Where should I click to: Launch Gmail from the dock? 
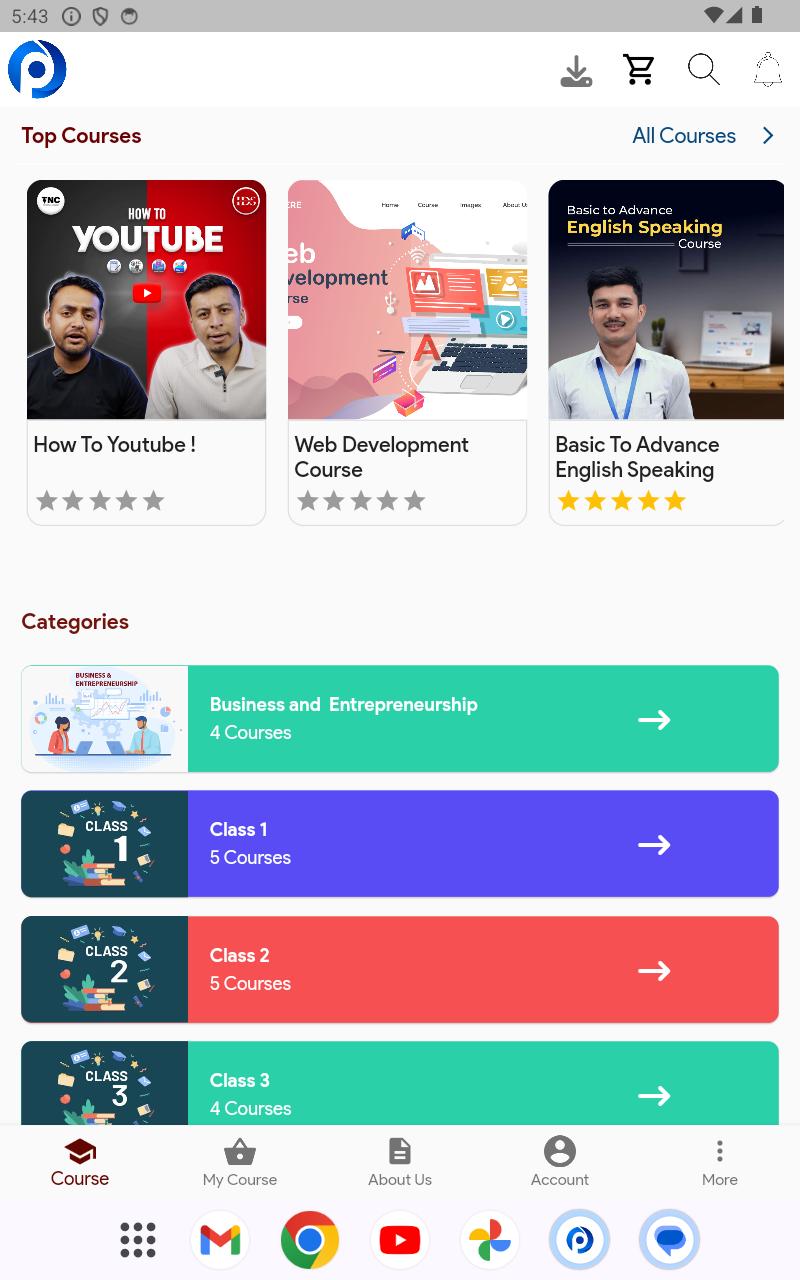220,1240
